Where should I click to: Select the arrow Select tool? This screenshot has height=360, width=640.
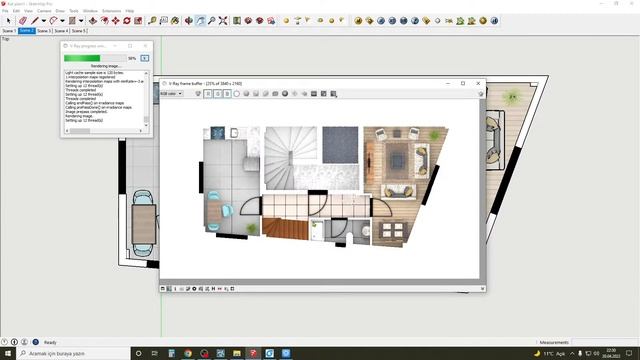click(9, 20)
